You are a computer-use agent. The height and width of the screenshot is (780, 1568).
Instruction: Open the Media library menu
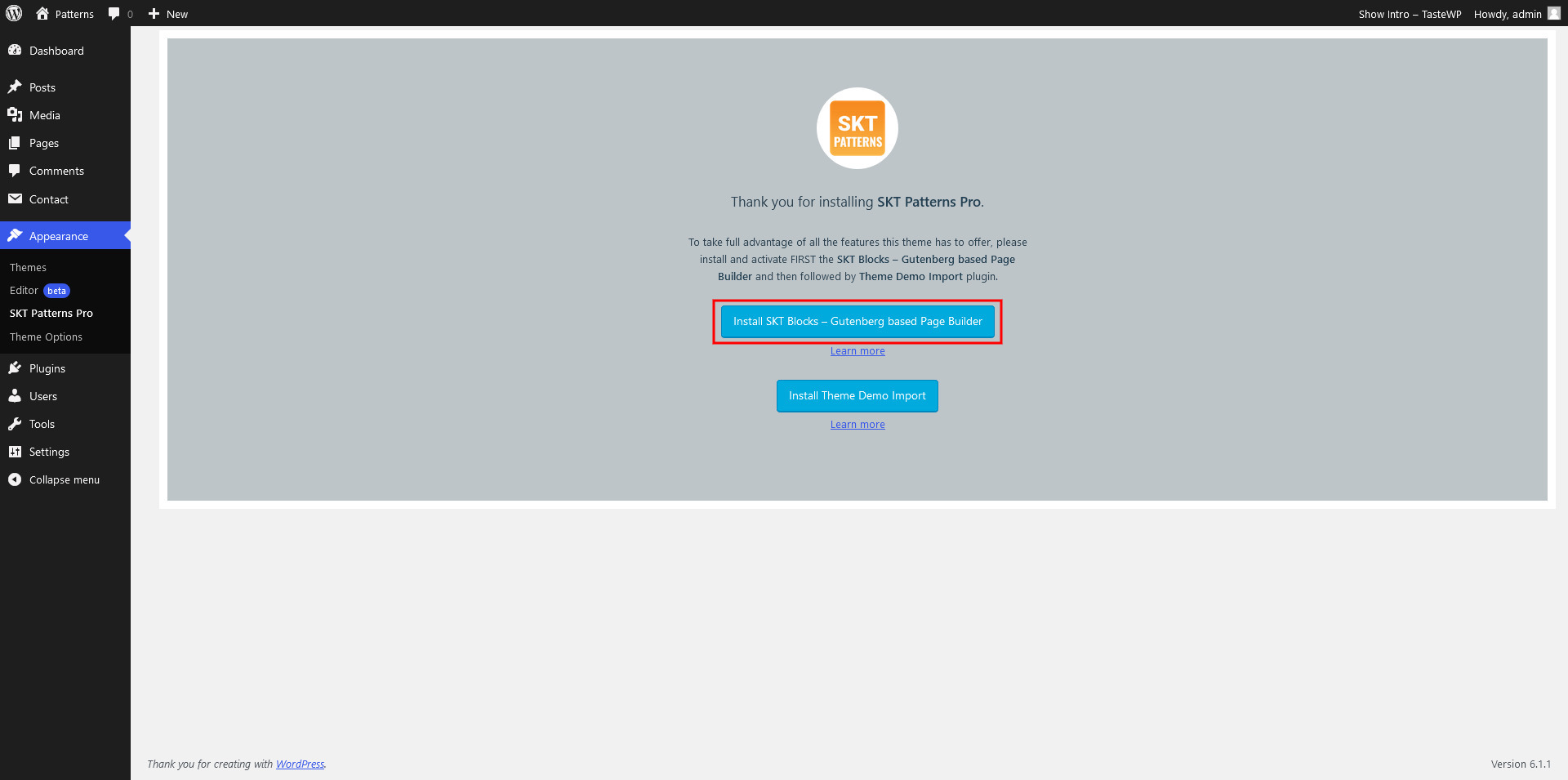click(x=45, y=115)
